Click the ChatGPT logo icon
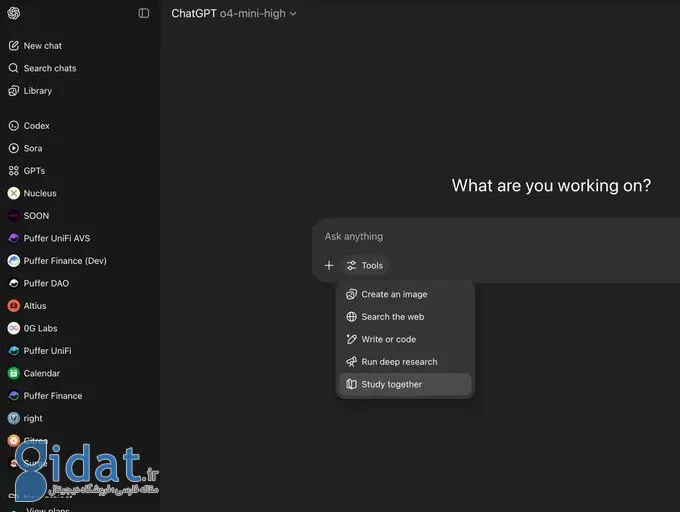Image resolution: width=680 pixels, height=512 pixels. click(x=13, y=13)
